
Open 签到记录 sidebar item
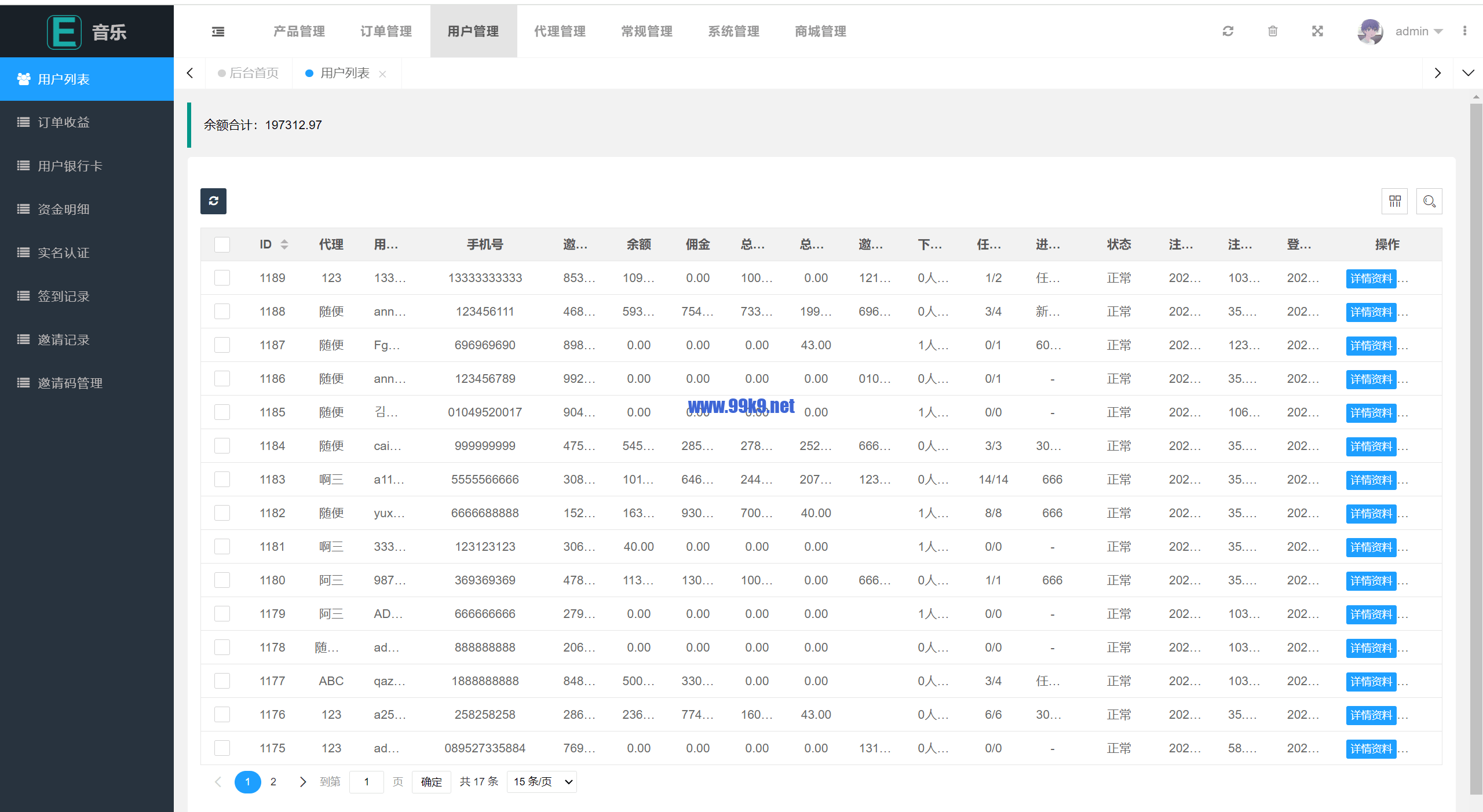87,296
